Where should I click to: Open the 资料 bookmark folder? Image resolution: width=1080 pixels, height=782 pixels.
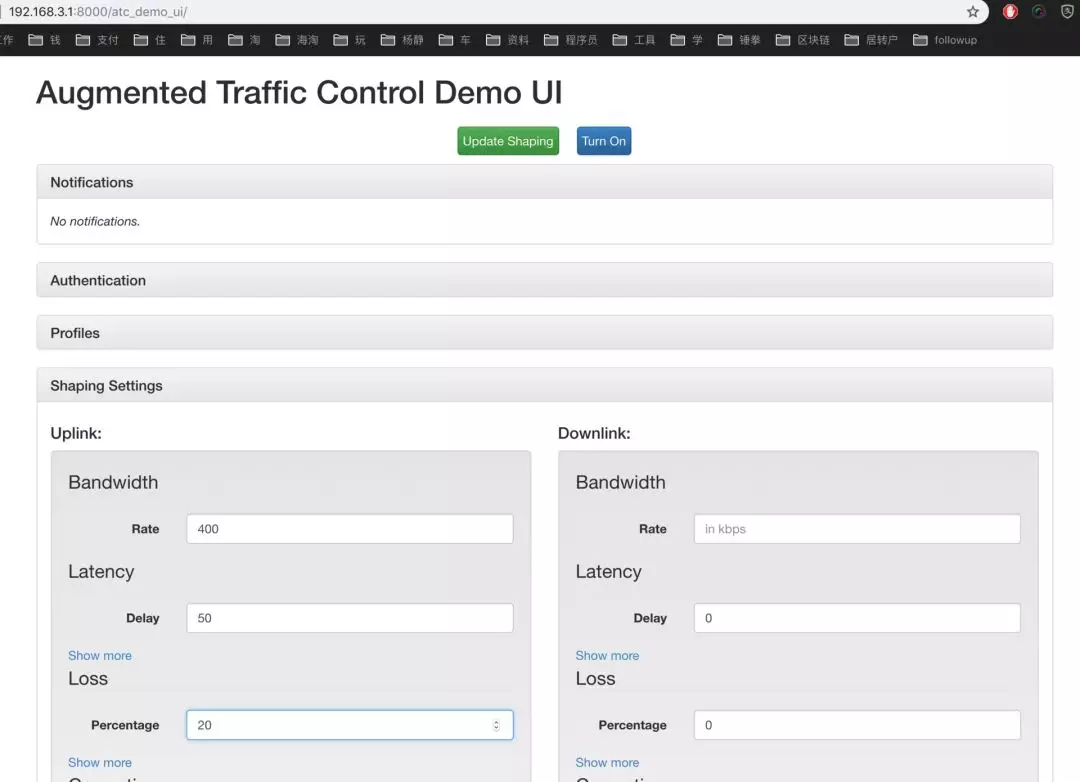508,40
